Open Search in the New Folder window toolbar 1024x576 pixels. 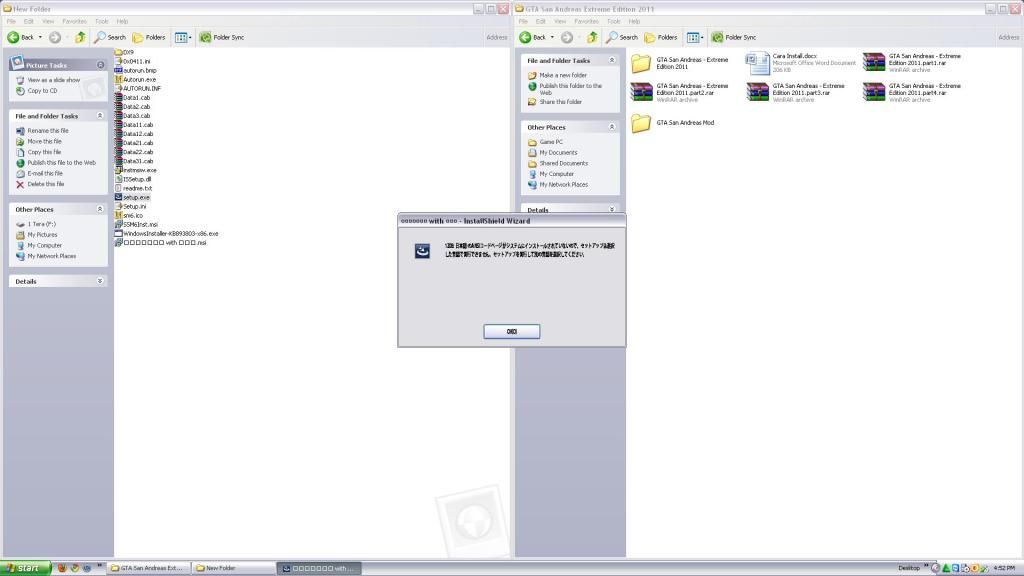110,37
